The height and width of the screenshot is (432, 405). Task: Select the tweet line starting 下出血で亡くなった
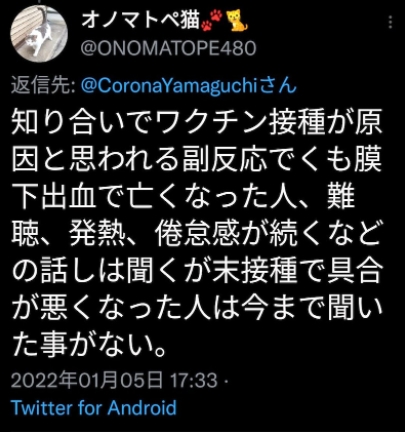pyautogui.click(x=183, y=197)
